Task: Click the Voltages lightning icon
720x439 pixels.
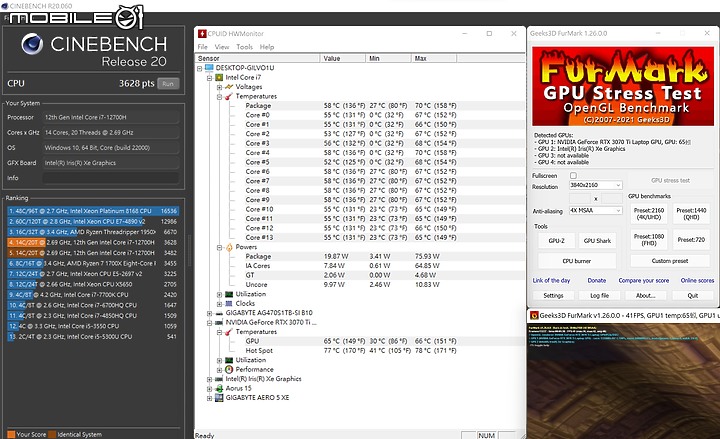Action: pos(229,87)
